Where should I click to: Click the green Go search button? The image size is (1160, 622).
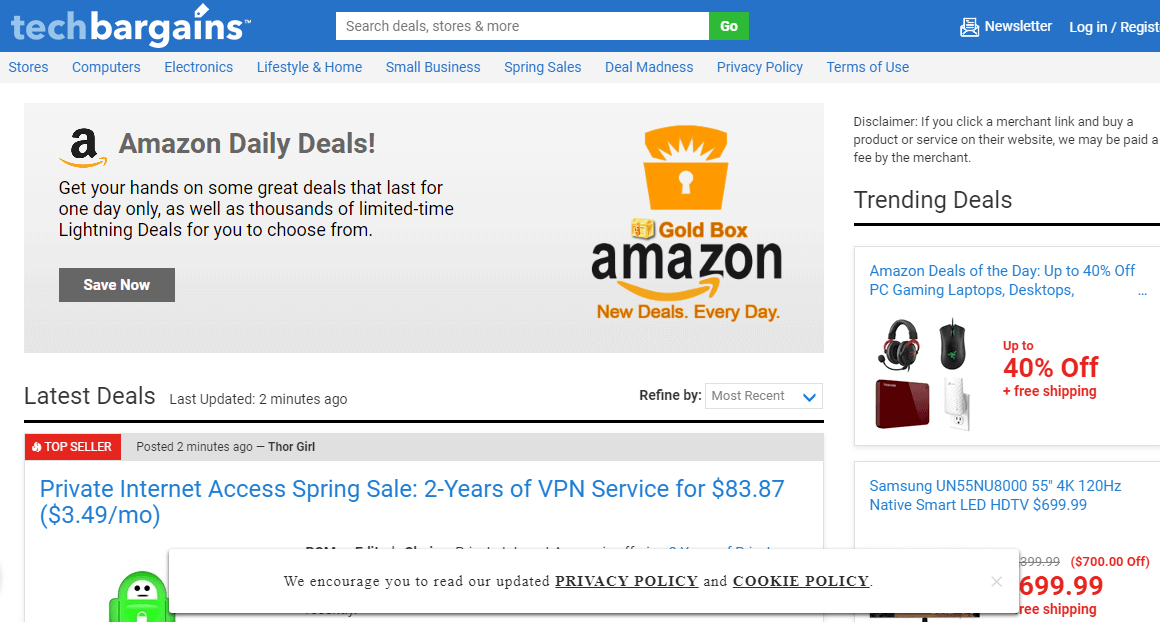point(729,26)
